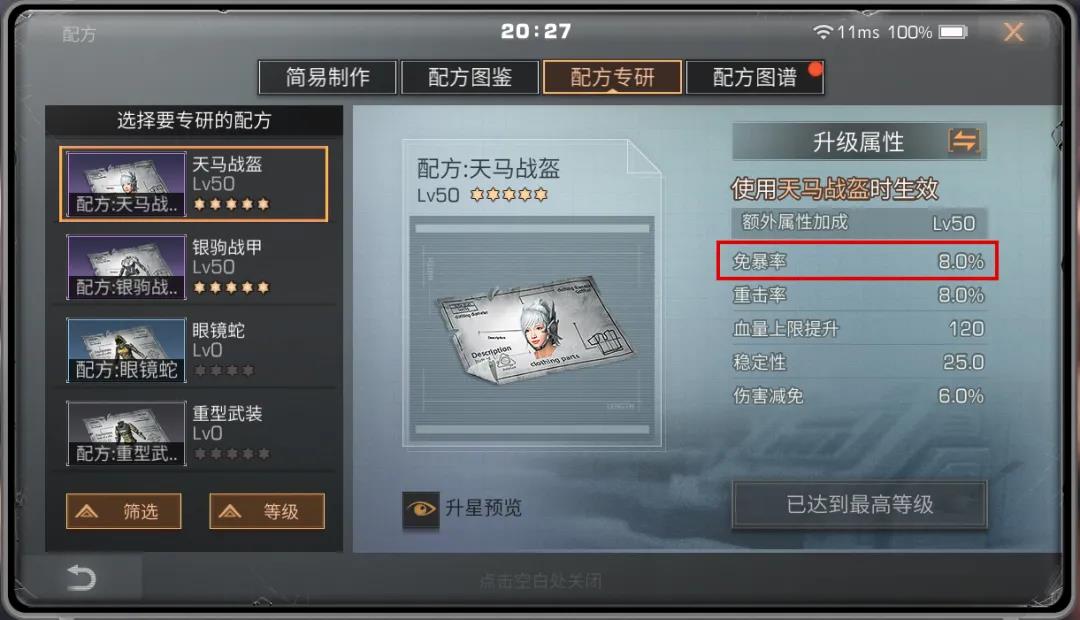Close the recipe window with orange X
This screenshot has height=620, width=1080.
pyautogui.click(x=1013, y=32)
